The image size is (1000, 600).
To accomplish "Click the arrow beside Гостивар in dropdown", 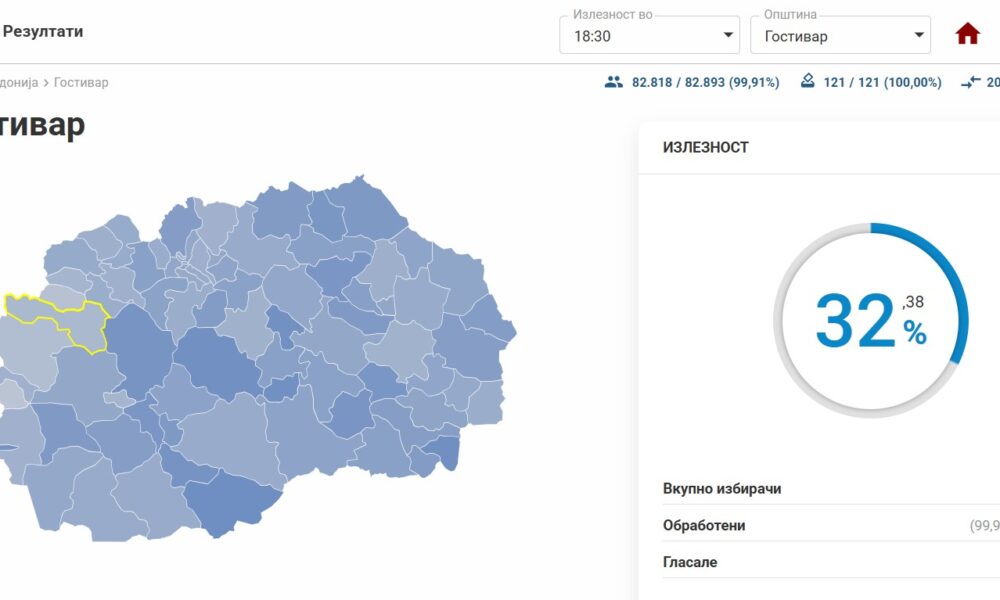I will [x=919, y=37].
